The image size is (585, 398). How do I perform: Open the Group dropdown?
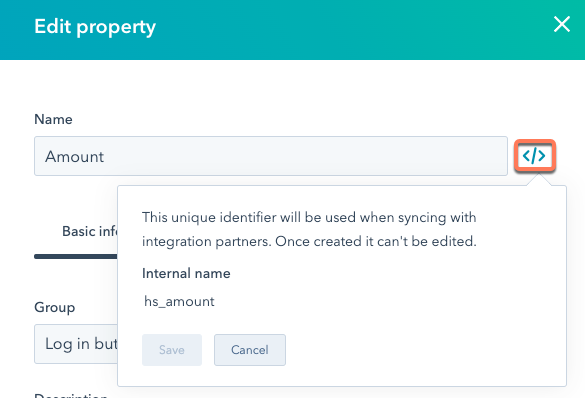tap(76, 344)
